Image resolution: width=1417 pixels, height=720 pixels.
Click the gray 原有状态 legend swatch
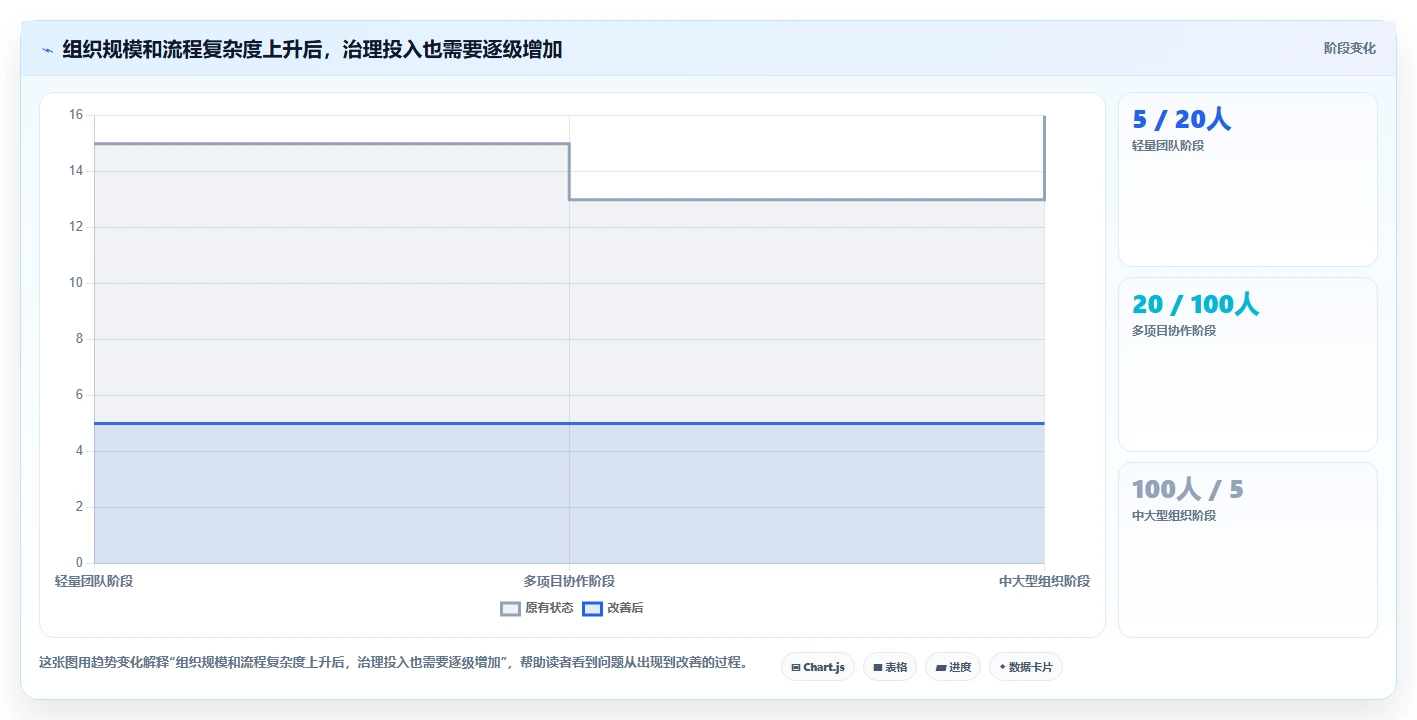(510, 608)
